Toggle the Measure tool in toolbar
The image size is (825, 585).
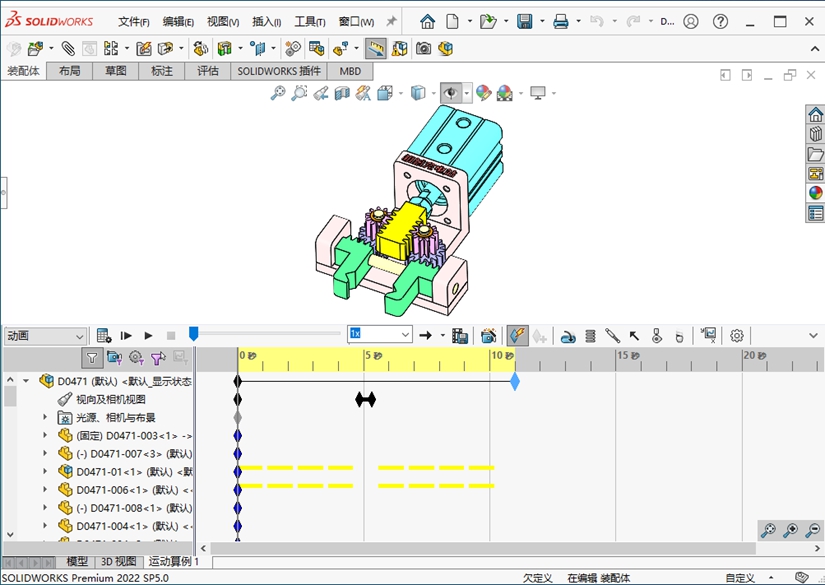376,49
